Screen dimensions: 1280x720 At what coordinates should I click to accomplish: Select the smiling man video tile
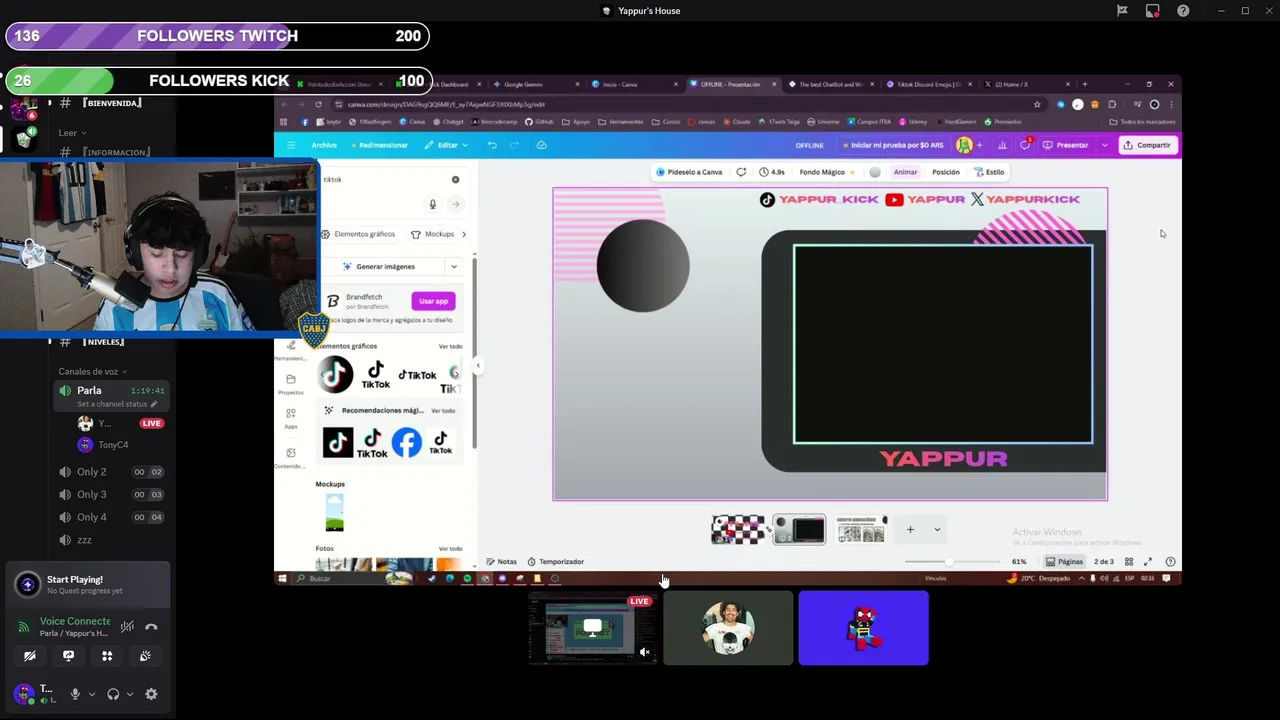coord(728,628)
